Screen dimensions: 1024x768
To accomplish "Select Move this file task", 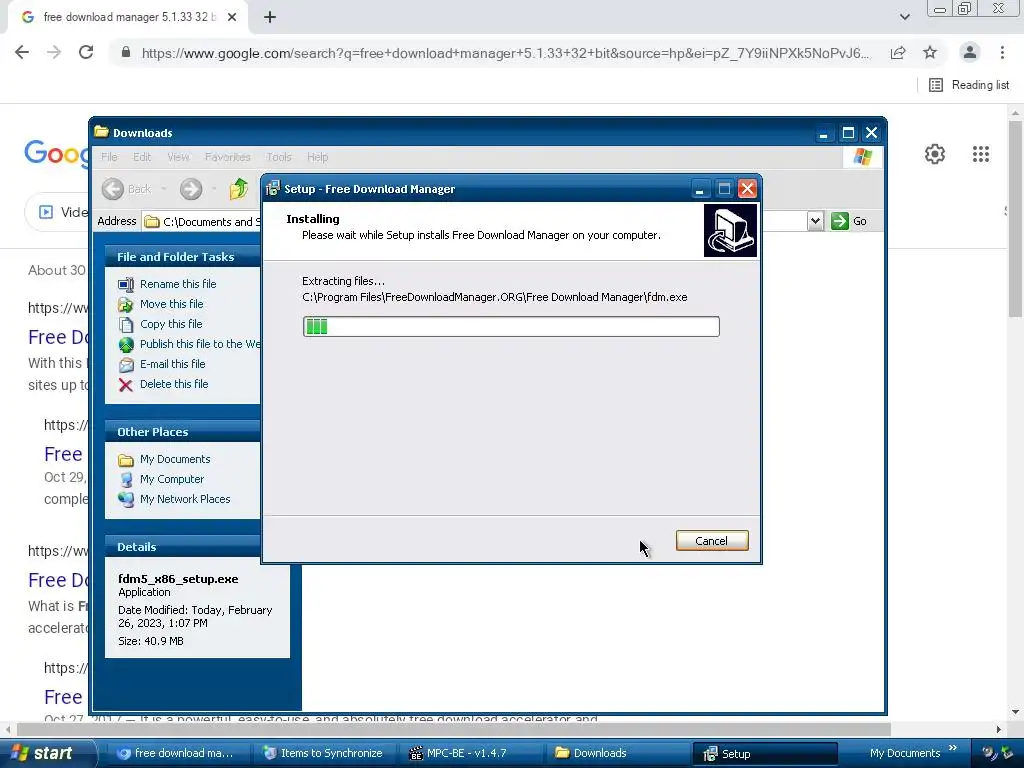I will pos(171,304).
